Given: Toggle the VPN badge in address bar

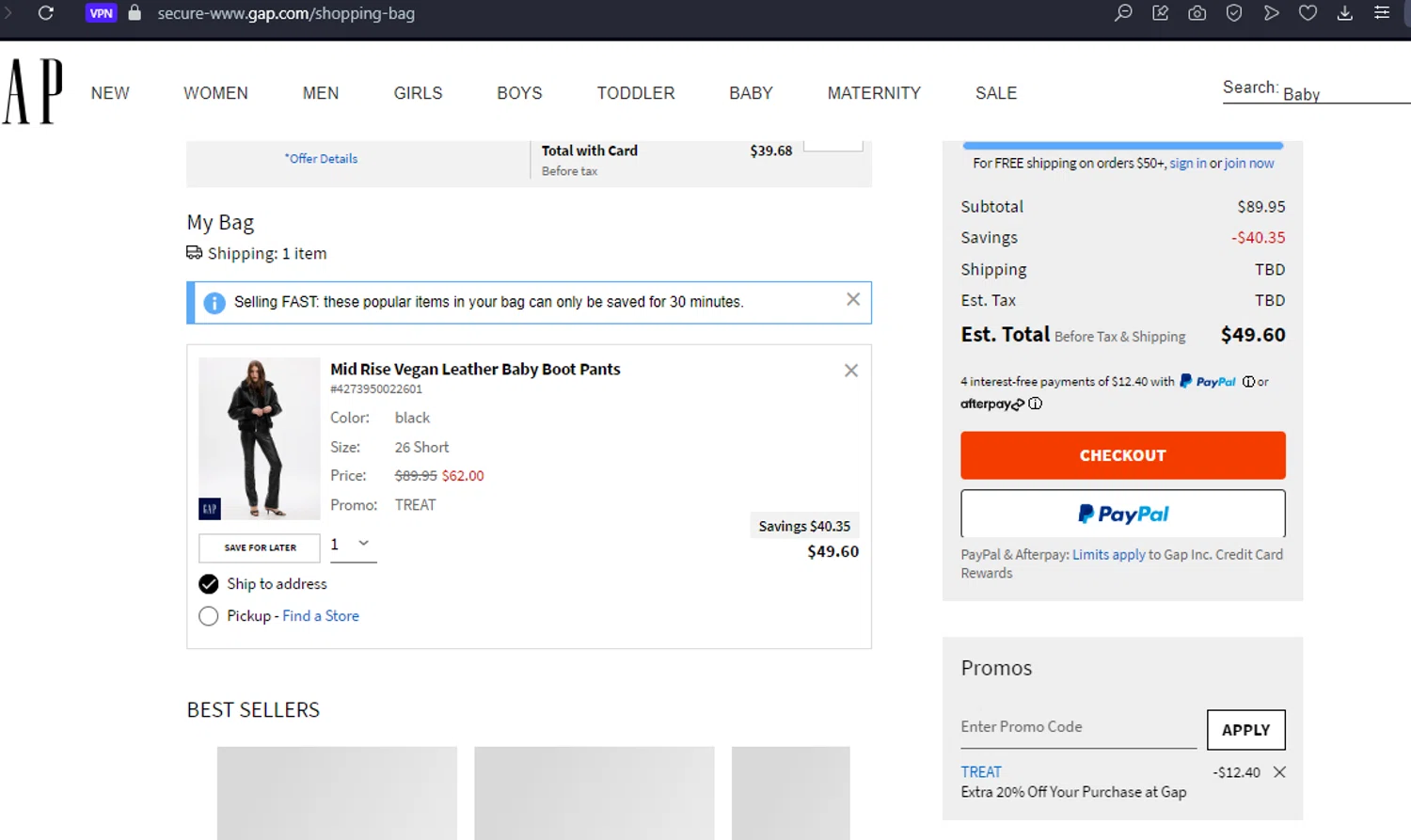Looking at the screenshot, I should pyautogui.click(x=101, y=13).
